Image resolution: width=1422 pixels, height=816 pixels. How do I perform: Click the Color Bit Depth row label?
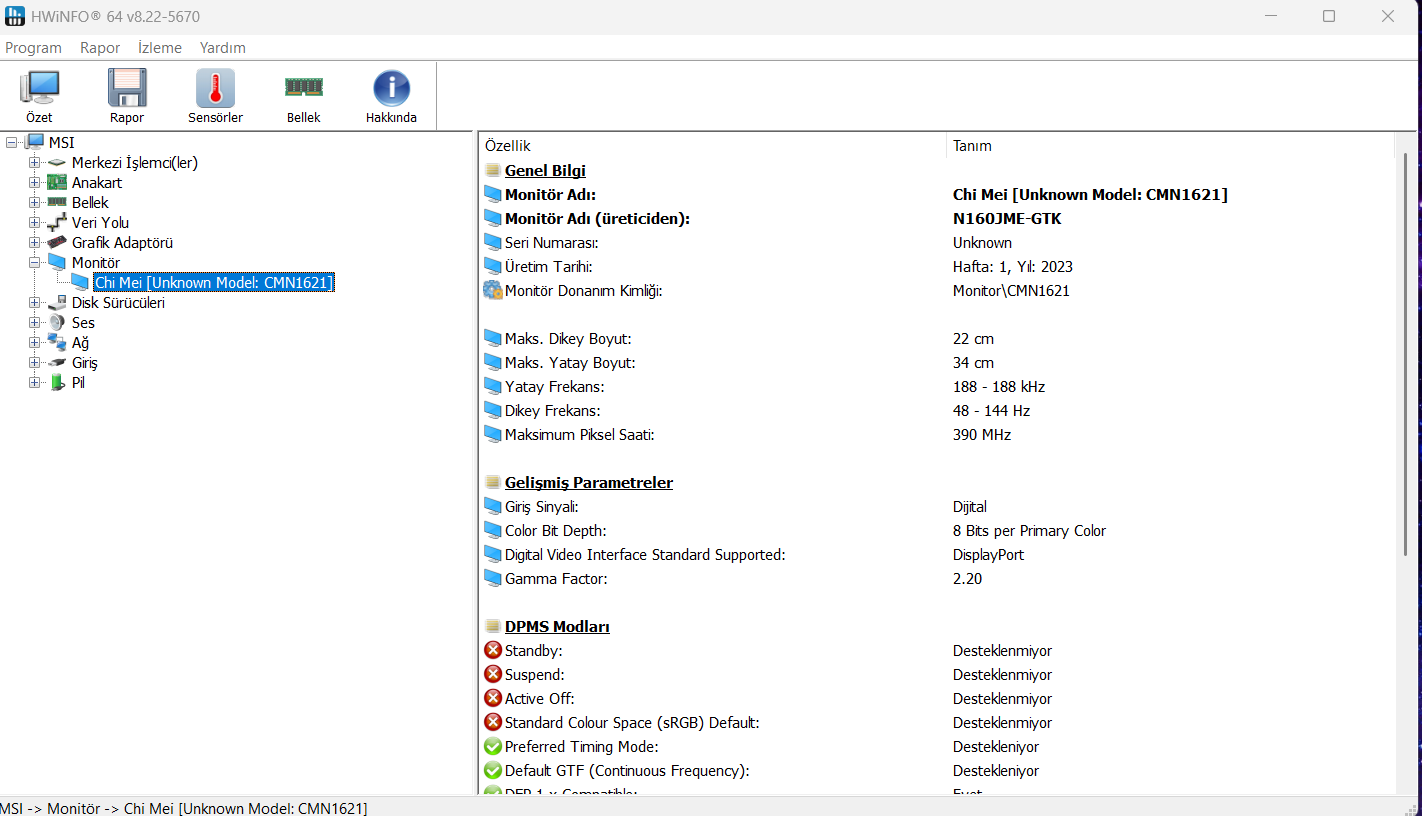click(x=555, y=531)
